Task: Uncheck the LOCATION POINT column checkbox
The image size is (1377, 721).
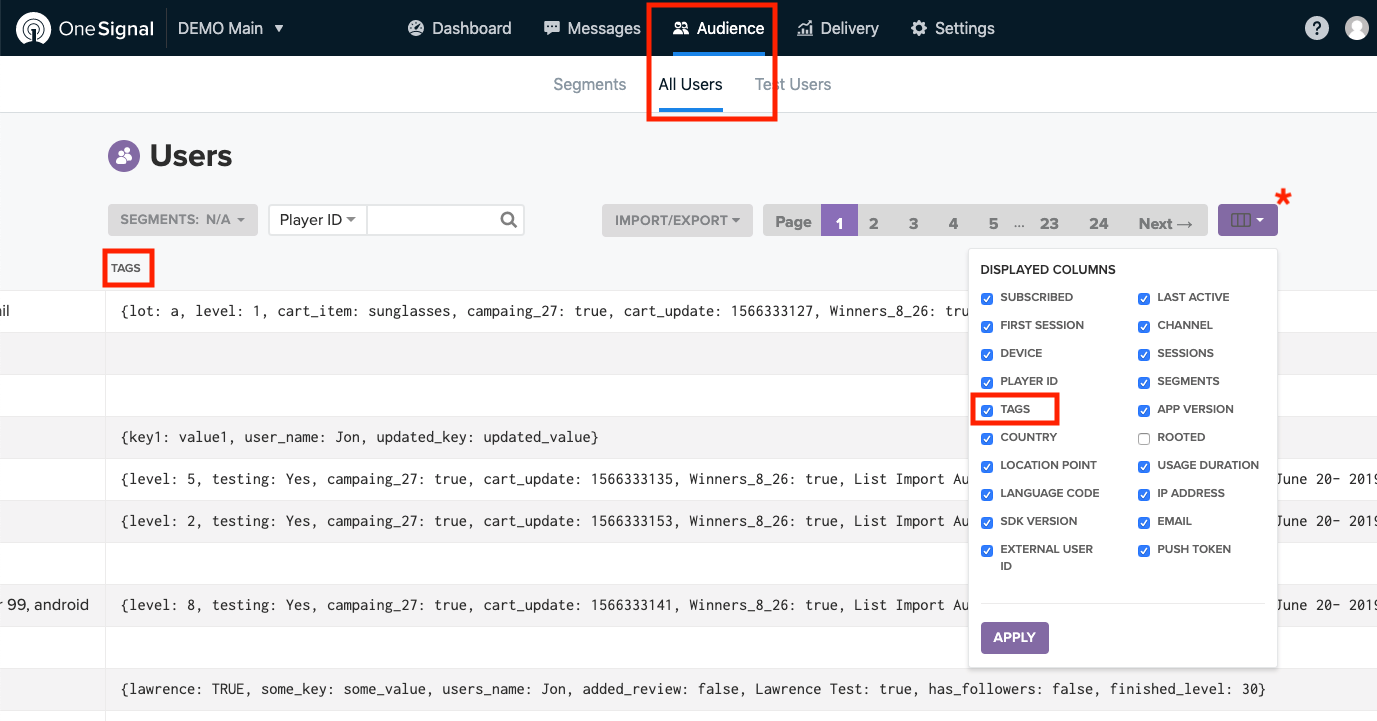Action: click(987, 466)
